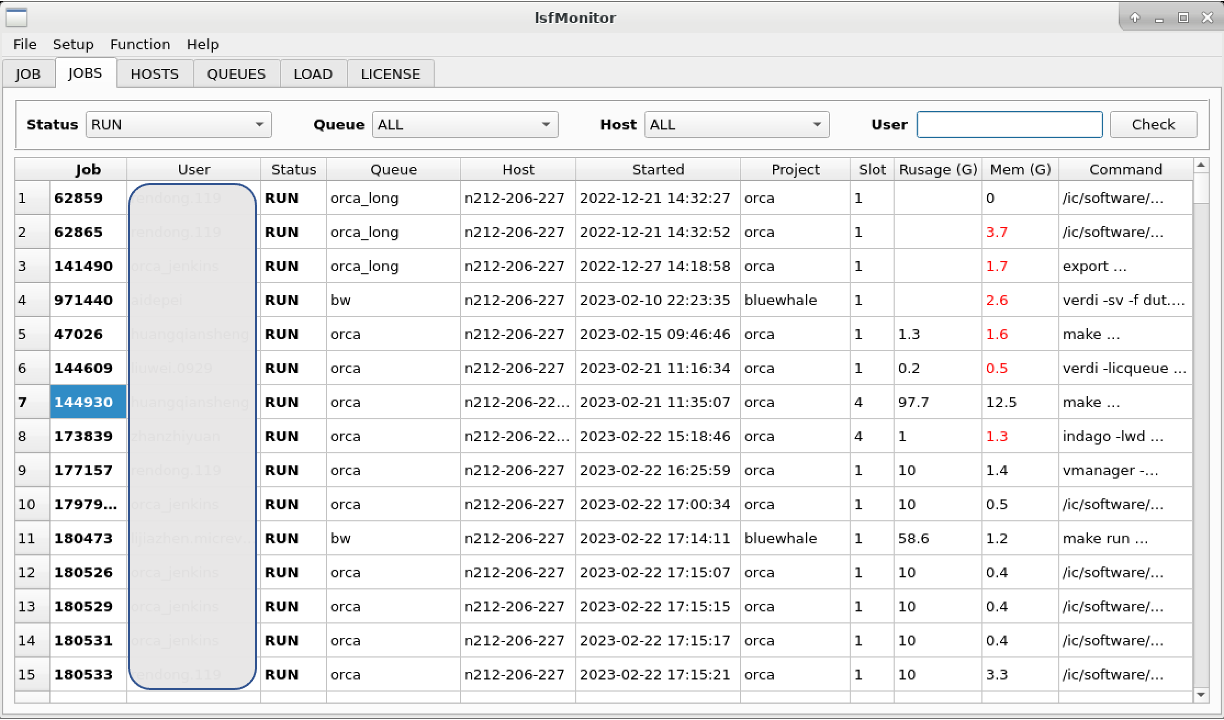Click the lsfMonitor window icon
The height and width of the screenshot is (720, 1224).
point(14,17)
